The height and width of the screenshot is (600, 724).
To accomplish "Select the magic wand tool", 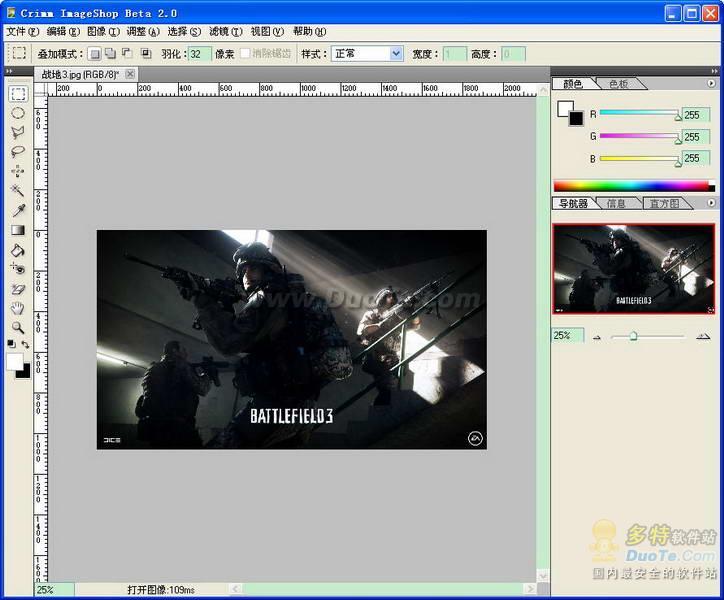I will pyautogui.click(x=18, y=190).
